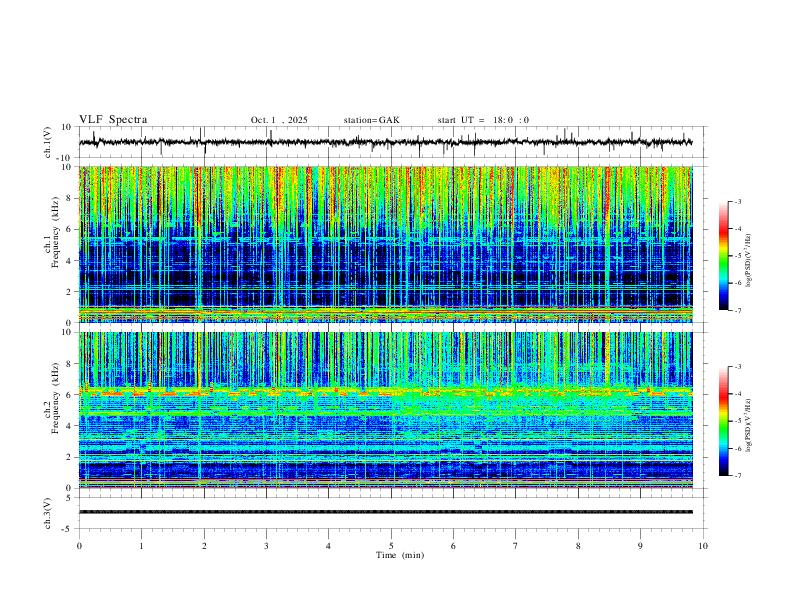This screenshot has height=612, width=792.
Task: Click the ch.2 'Frequency (kHz)' axis label
Action: (56, 397)
